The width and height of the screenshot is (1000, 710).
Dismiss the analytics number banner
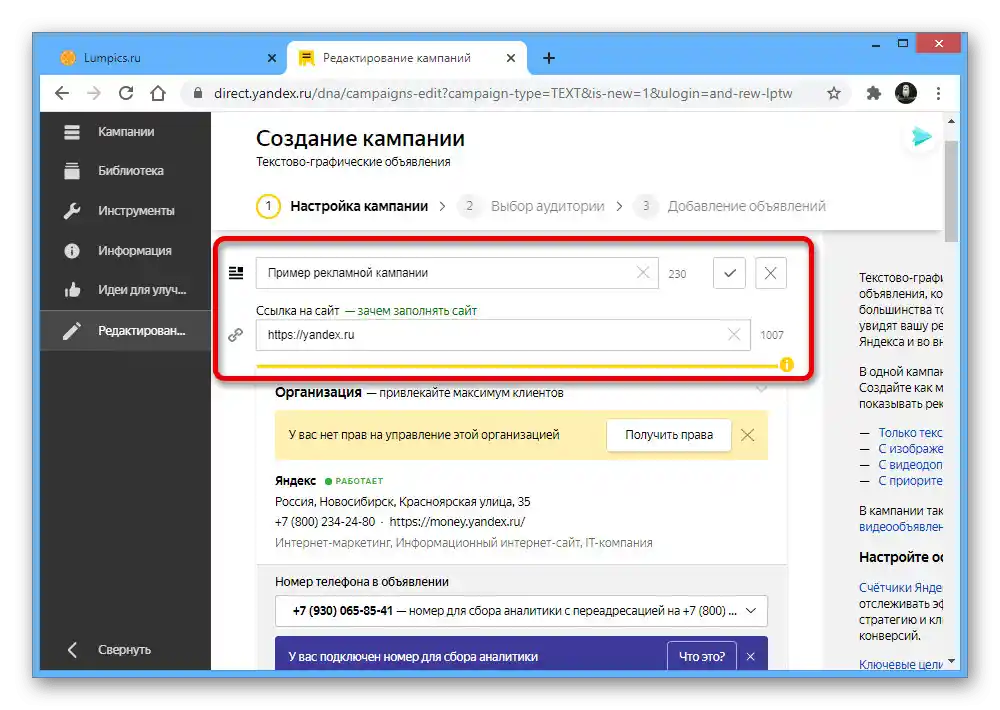pos(751,656)
